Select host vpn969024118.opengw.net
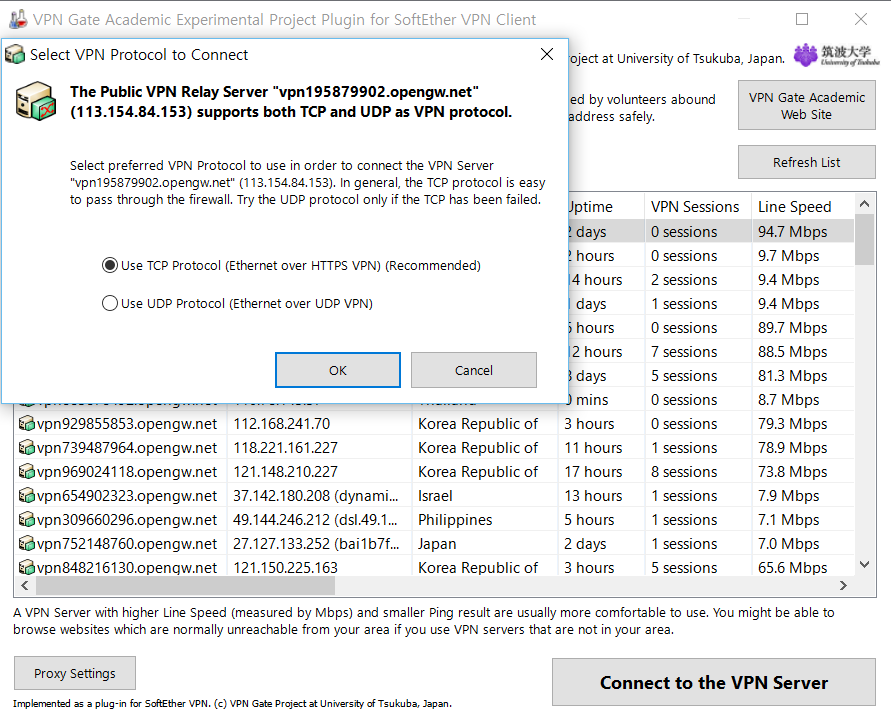Image resolution: width=891 pixels, height=717 pixels. pyautogui.click(x=127, y=472)
